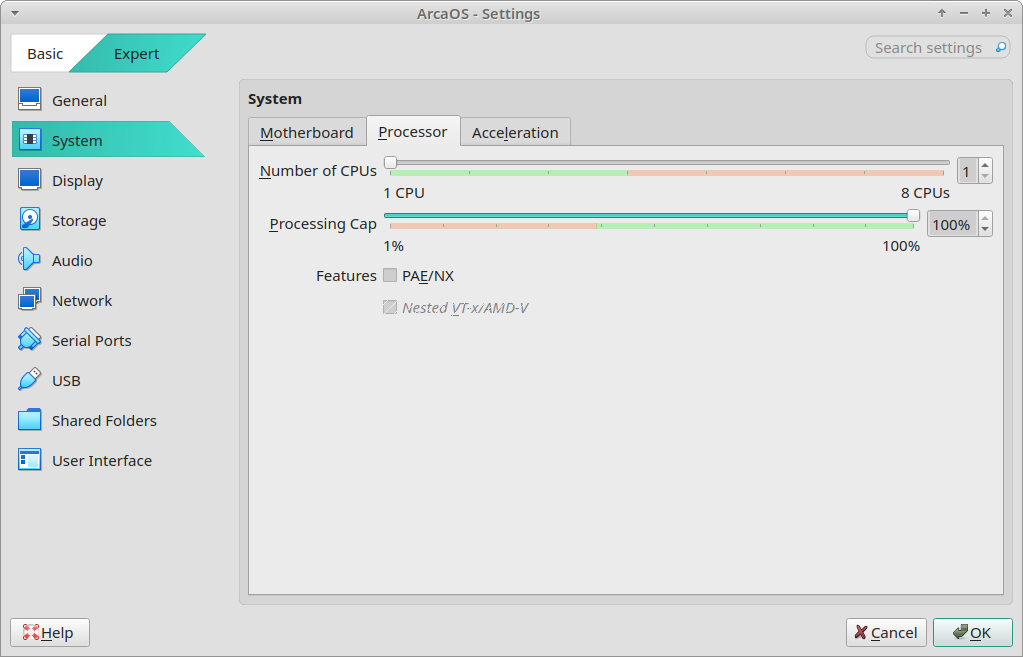Open the Audio speaker icon
The width and height of the screenshot is (1023, 657).
click(29, 260)
